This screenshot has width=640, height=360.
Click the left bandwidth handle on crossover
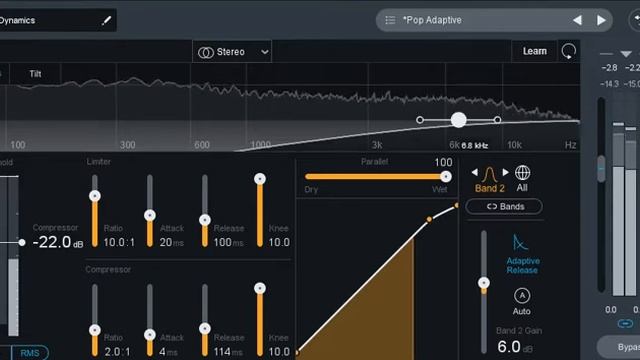point(420,120)
